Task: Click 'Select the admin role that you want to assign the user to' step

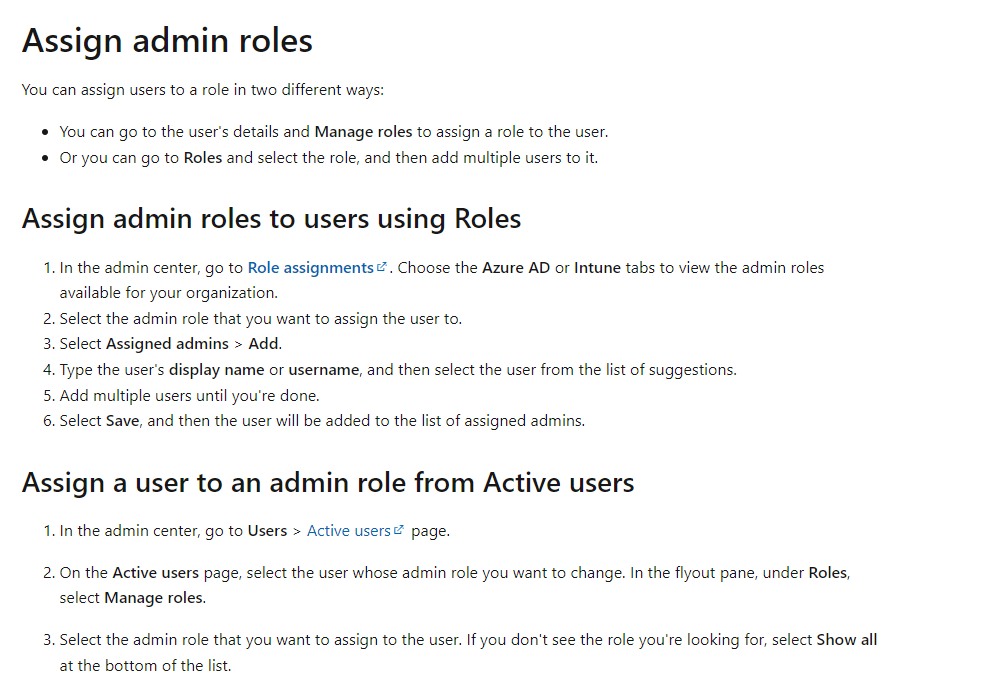Action: pos(261,319)
